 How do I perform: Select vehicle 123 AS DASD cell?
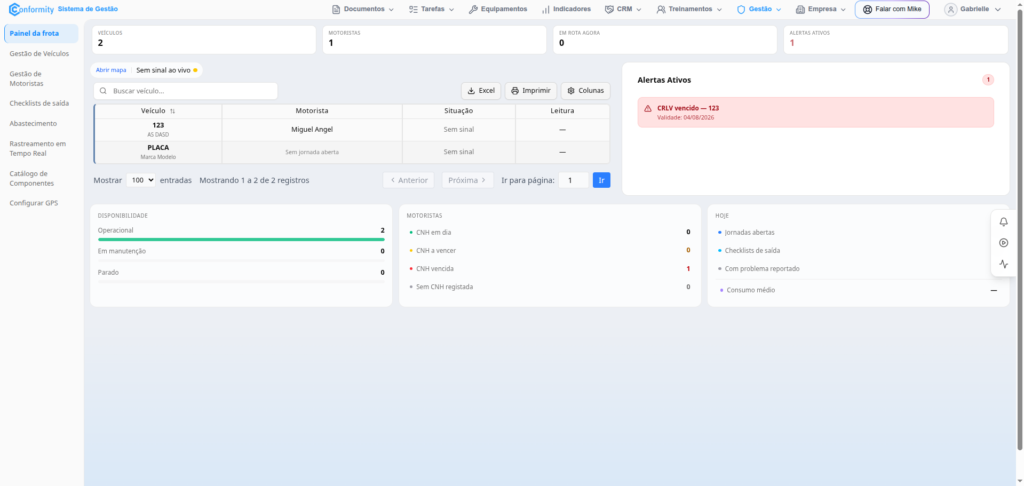click(x=158, y=129)
